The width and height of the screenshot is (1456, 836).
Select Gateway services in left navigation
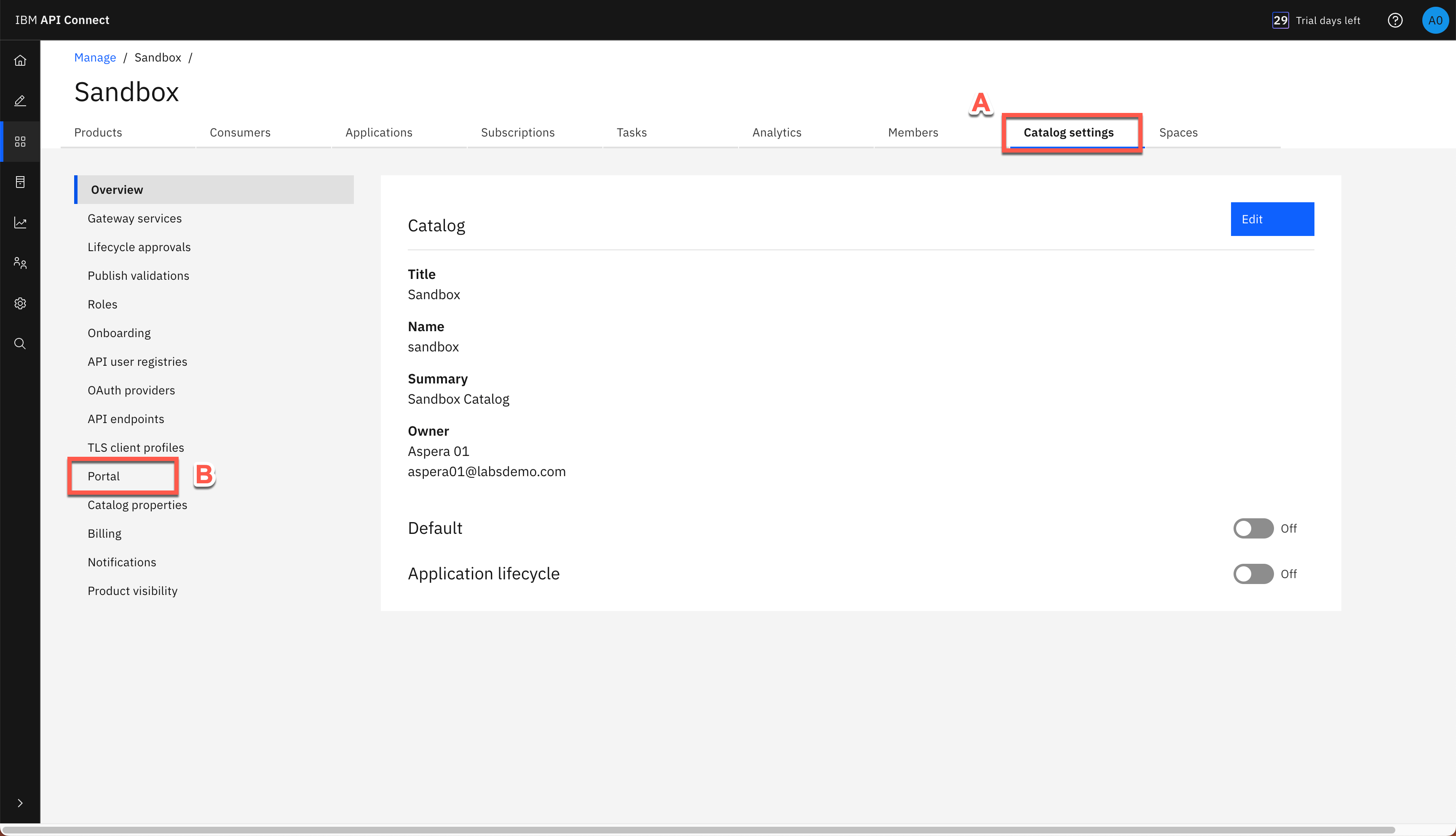tap(134, 218)
